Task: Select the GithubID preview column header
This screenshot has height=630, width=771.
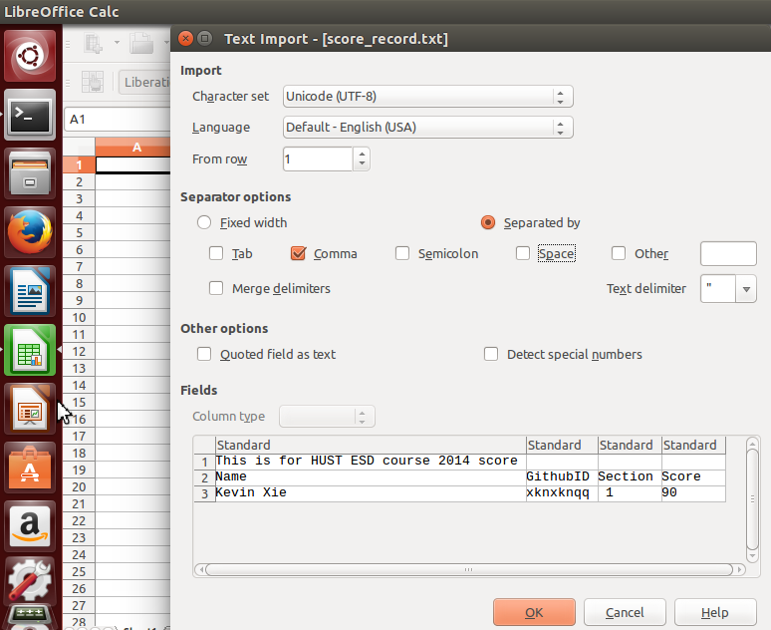Action: [562, 445]
